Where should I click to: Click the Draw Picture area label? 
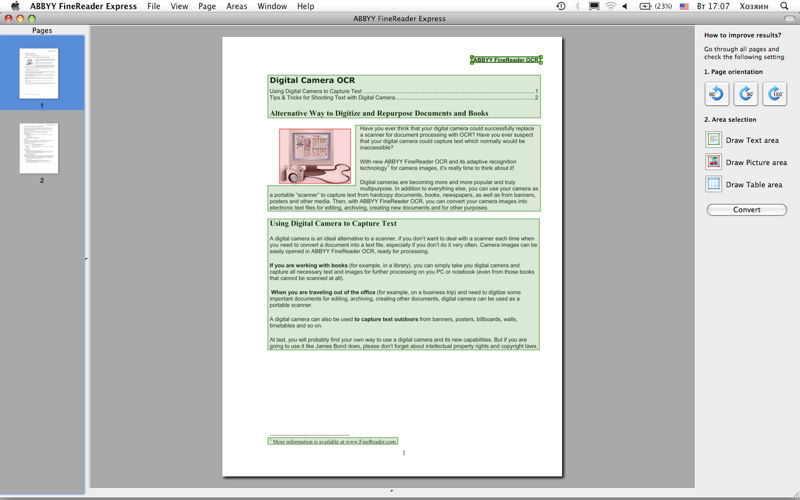point(756,162)
